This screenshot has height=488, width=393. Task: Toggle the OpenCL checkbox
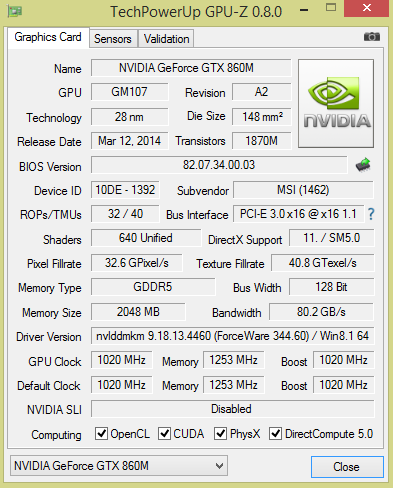[x=101, y=434]
